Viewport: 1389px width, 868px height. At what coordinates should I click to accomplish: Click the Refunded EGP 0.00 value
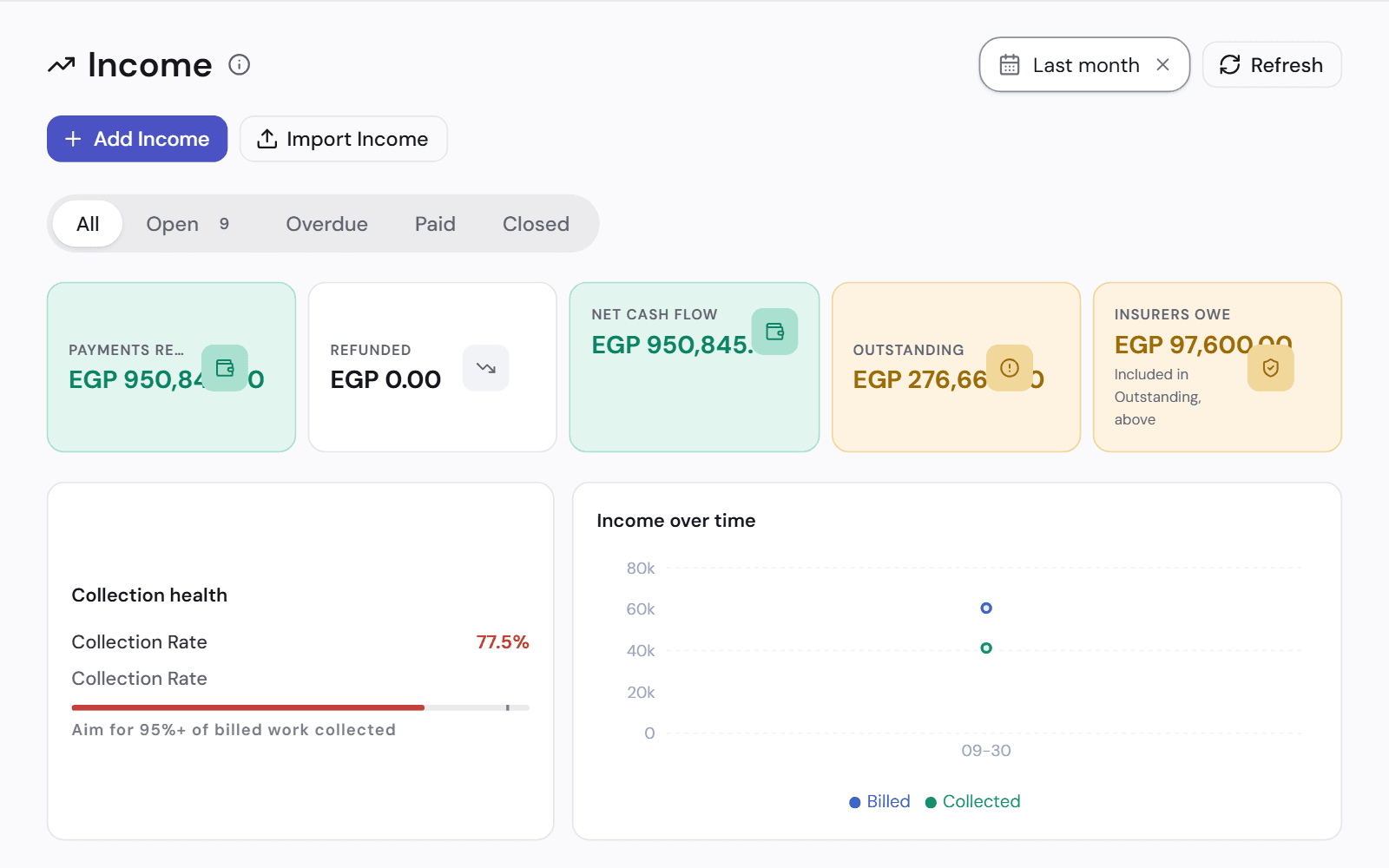(385, 379)
